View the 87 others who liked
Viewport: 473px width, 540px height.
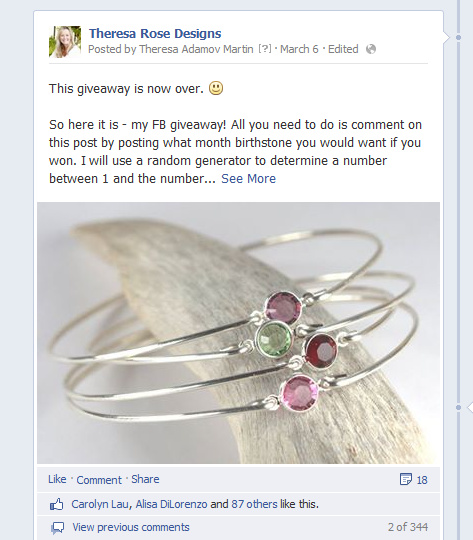[x=254, y=504]
